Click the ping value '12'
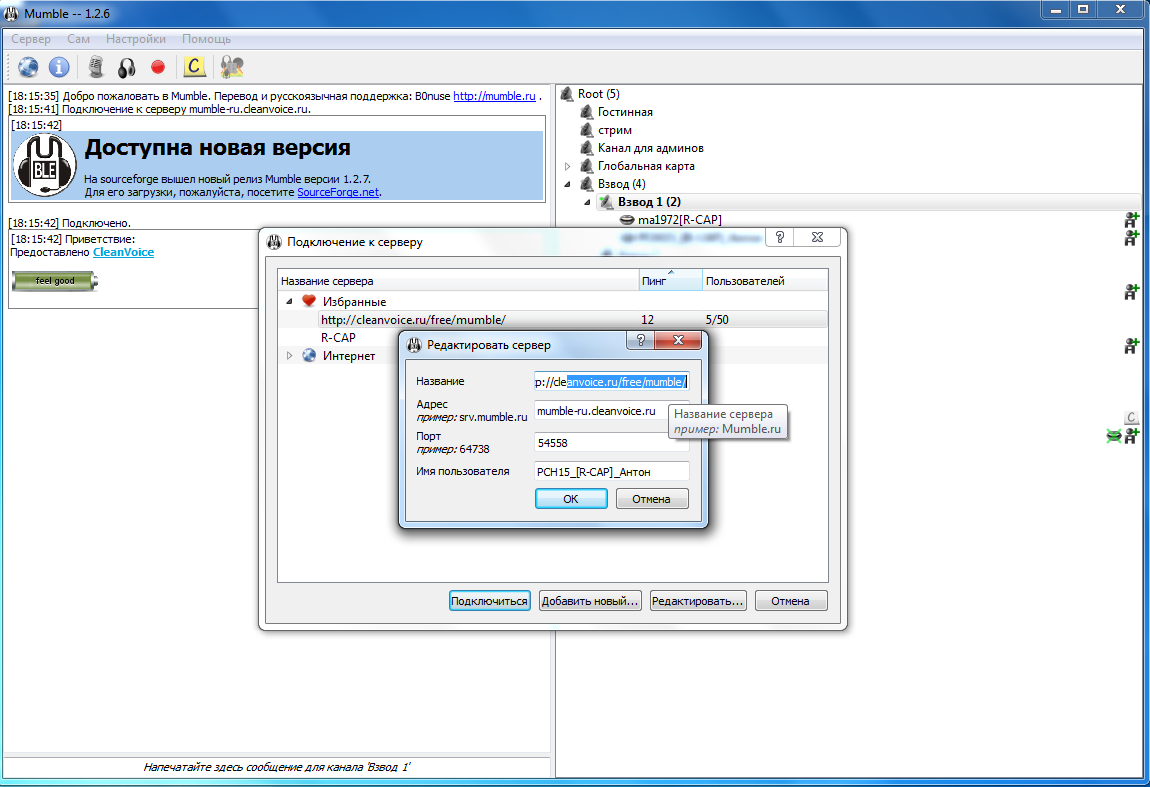 pos(647,320)
